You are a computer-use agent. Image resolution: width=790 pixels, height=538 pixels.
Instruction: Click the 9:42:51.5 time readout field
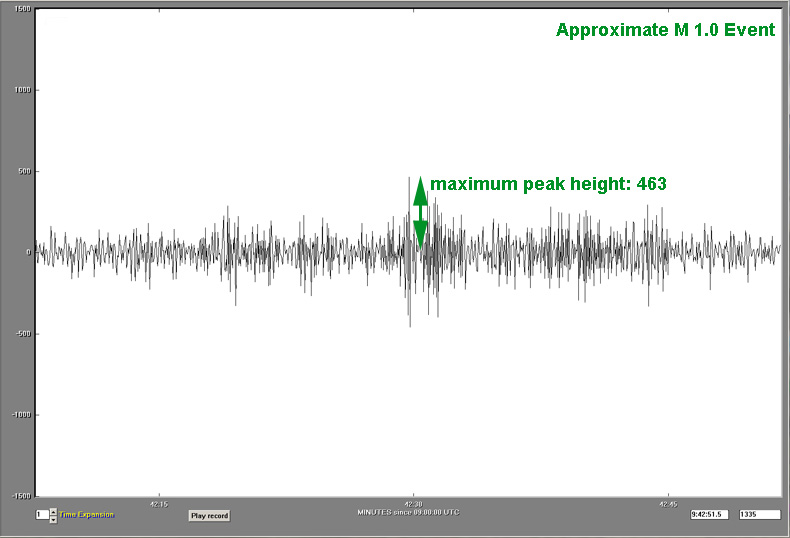(709, 514)
